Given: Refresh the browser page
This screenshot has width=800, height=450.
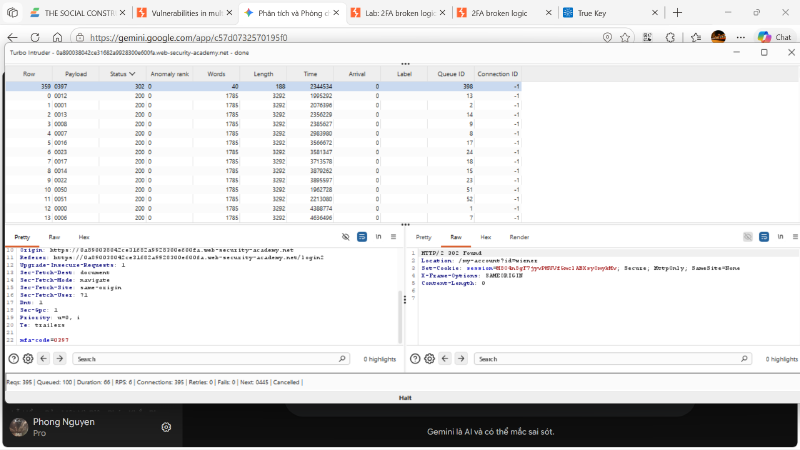Looking at the screenshot, I should click(35, 37).
